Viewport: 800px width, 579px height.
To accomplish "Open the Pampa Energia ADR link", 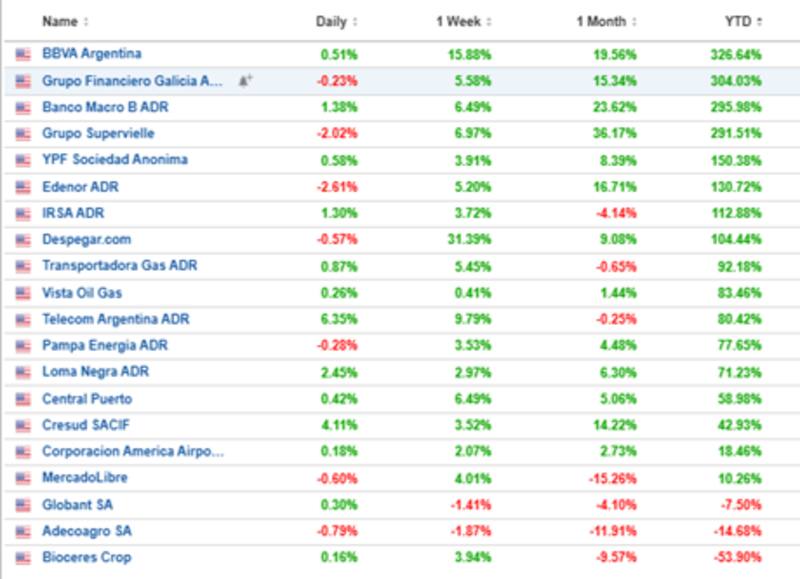I will tap(105, 345).
